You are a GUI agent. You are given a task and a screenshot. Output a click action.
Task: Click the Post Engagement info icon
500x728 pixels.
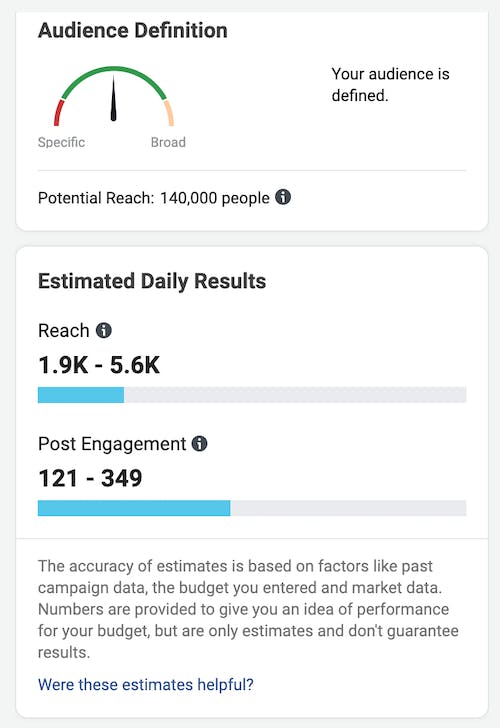click(x=200, y=443)
